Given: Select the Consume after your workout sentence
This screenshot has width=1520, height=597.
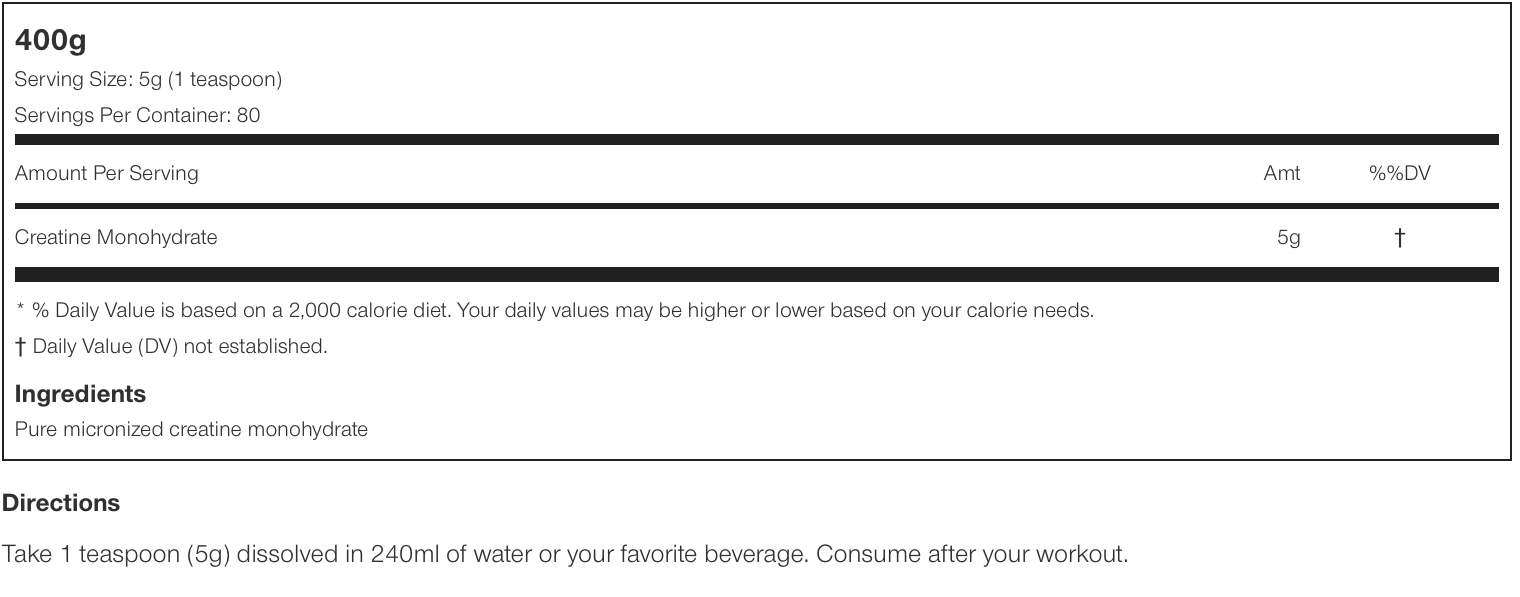Looking at the screenshot, I should tap(972, 554).
